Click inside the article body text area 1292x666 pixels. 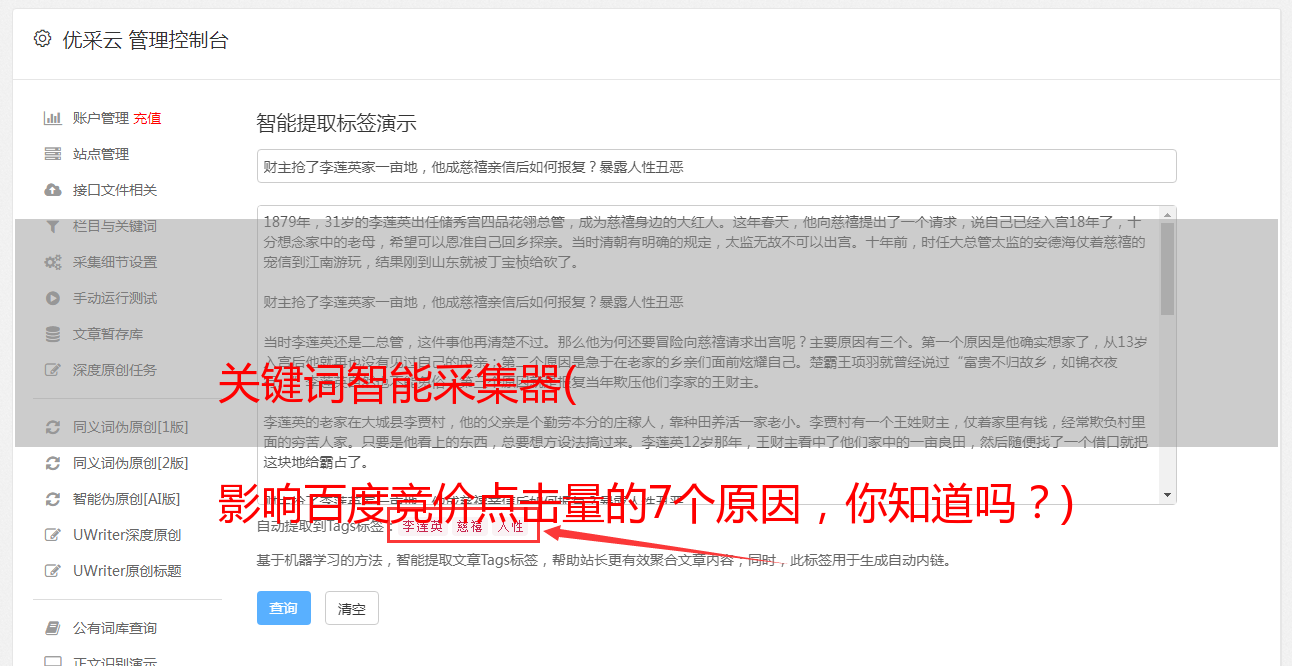click(708, 355)
